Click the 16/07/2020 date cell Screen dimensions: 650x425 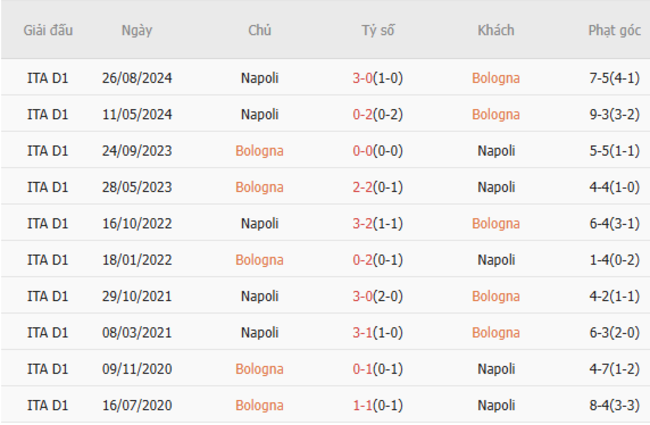[137, 405]
